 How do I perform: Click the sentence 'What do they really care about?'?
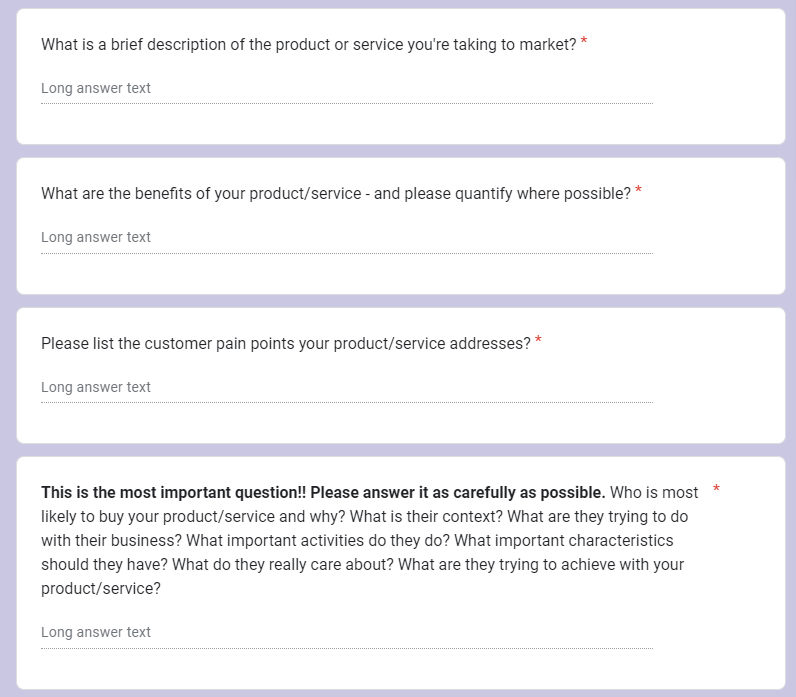click(283, 565)
